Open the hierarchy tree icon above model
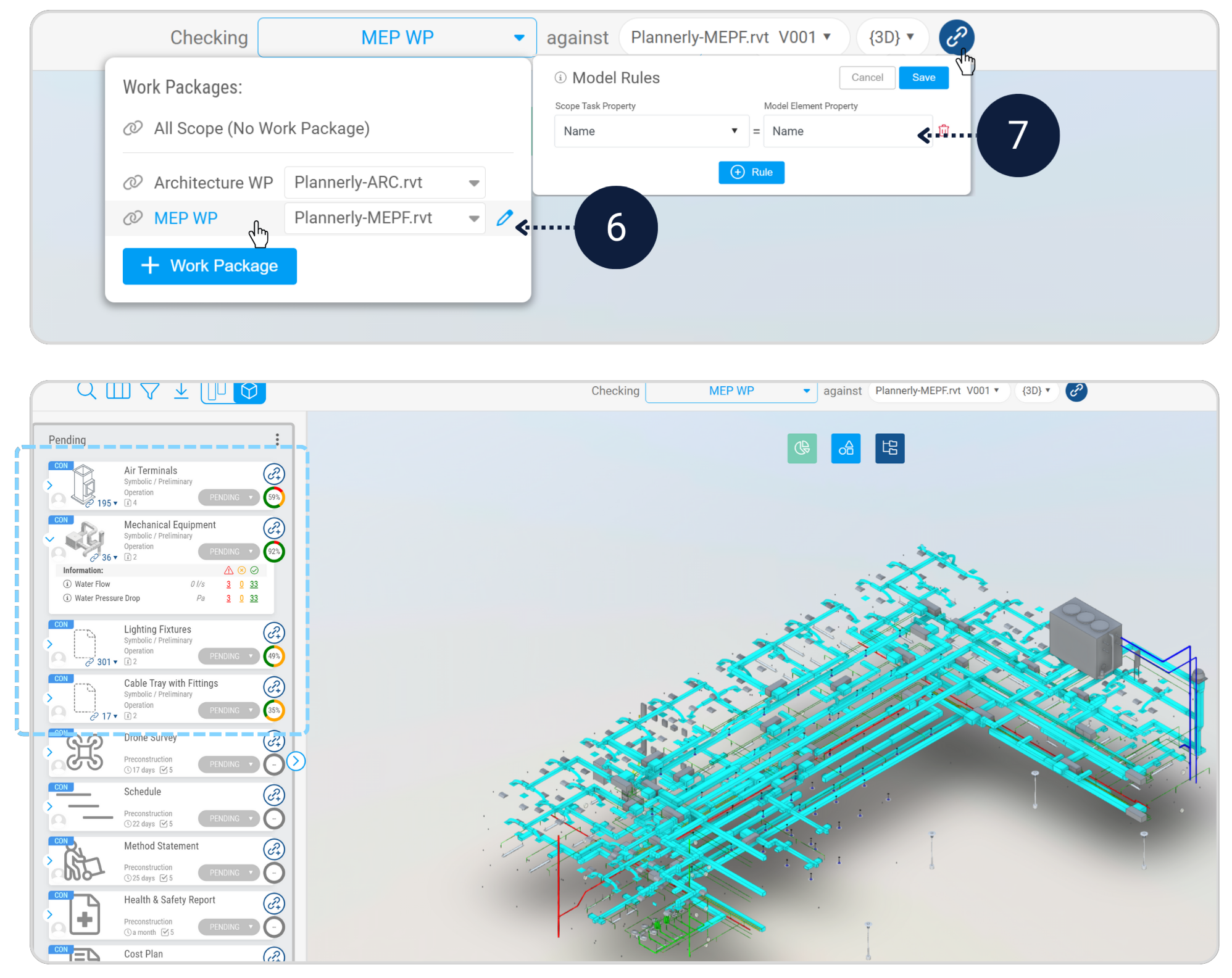This screenshot has height=978, width=1232. [889, 448]
